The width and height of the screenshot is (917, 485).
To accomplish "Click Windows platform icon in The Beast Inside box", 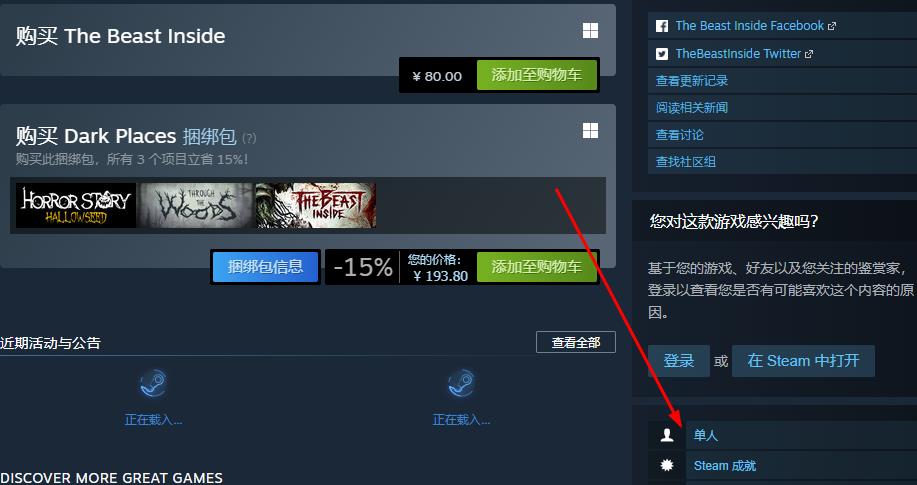I will 590,31.
